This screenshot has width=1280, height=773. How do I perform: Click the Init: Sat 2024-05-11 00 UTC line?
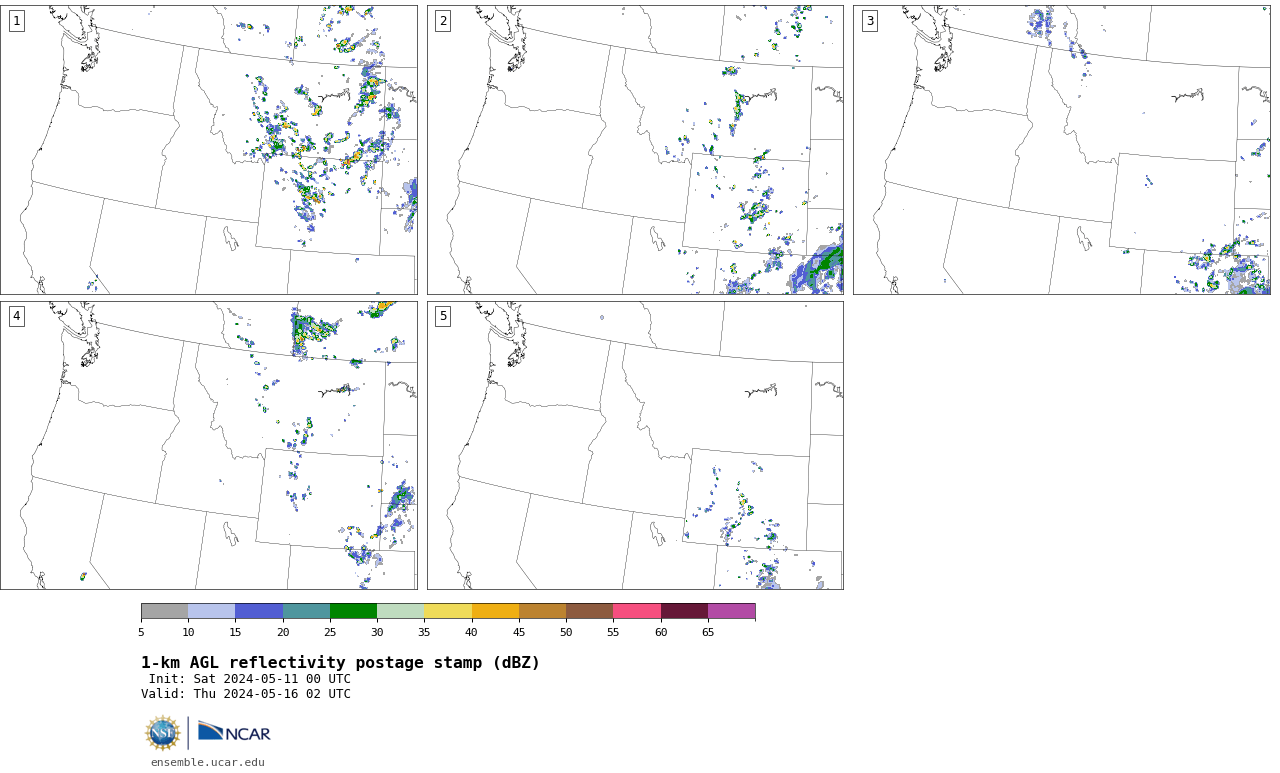click(x=250, y=679)
